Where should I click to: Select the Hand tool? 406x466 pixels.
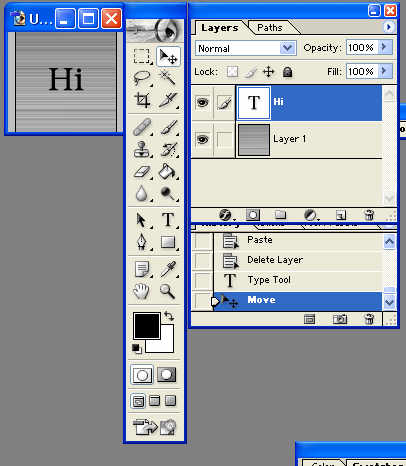tap(142, 291)
